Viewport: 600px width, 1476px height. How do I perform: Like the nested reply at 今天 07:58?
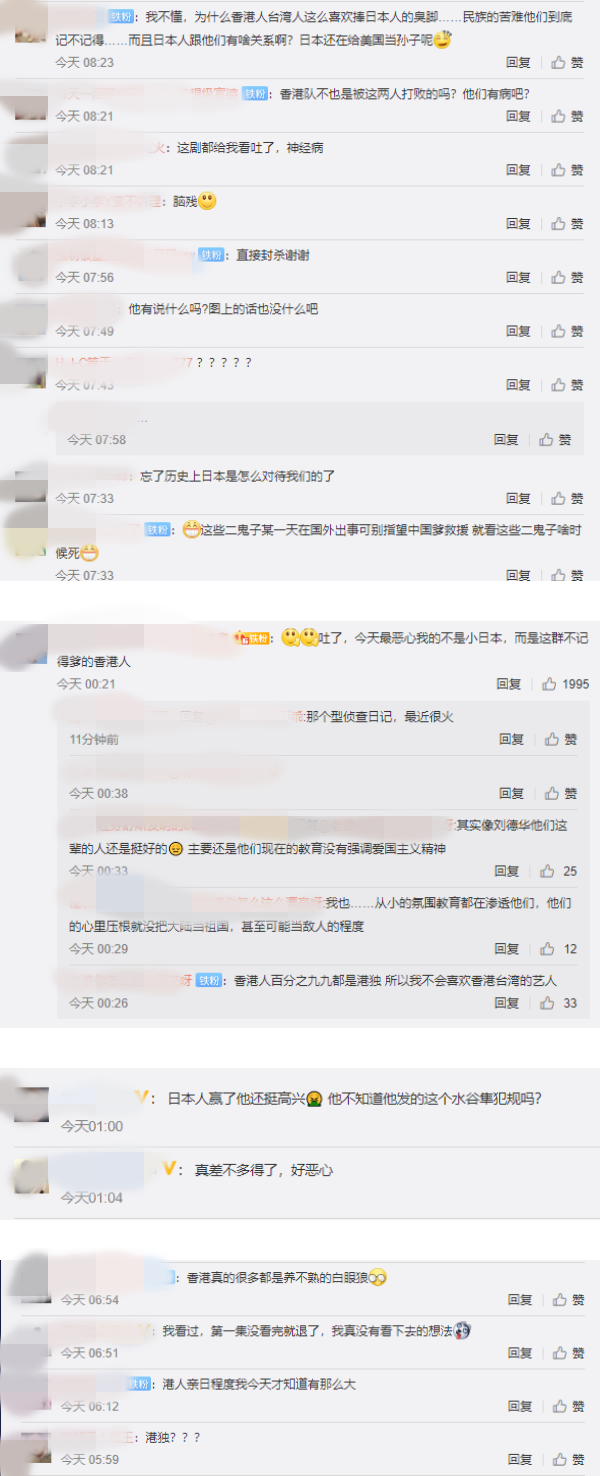[555, 439]
